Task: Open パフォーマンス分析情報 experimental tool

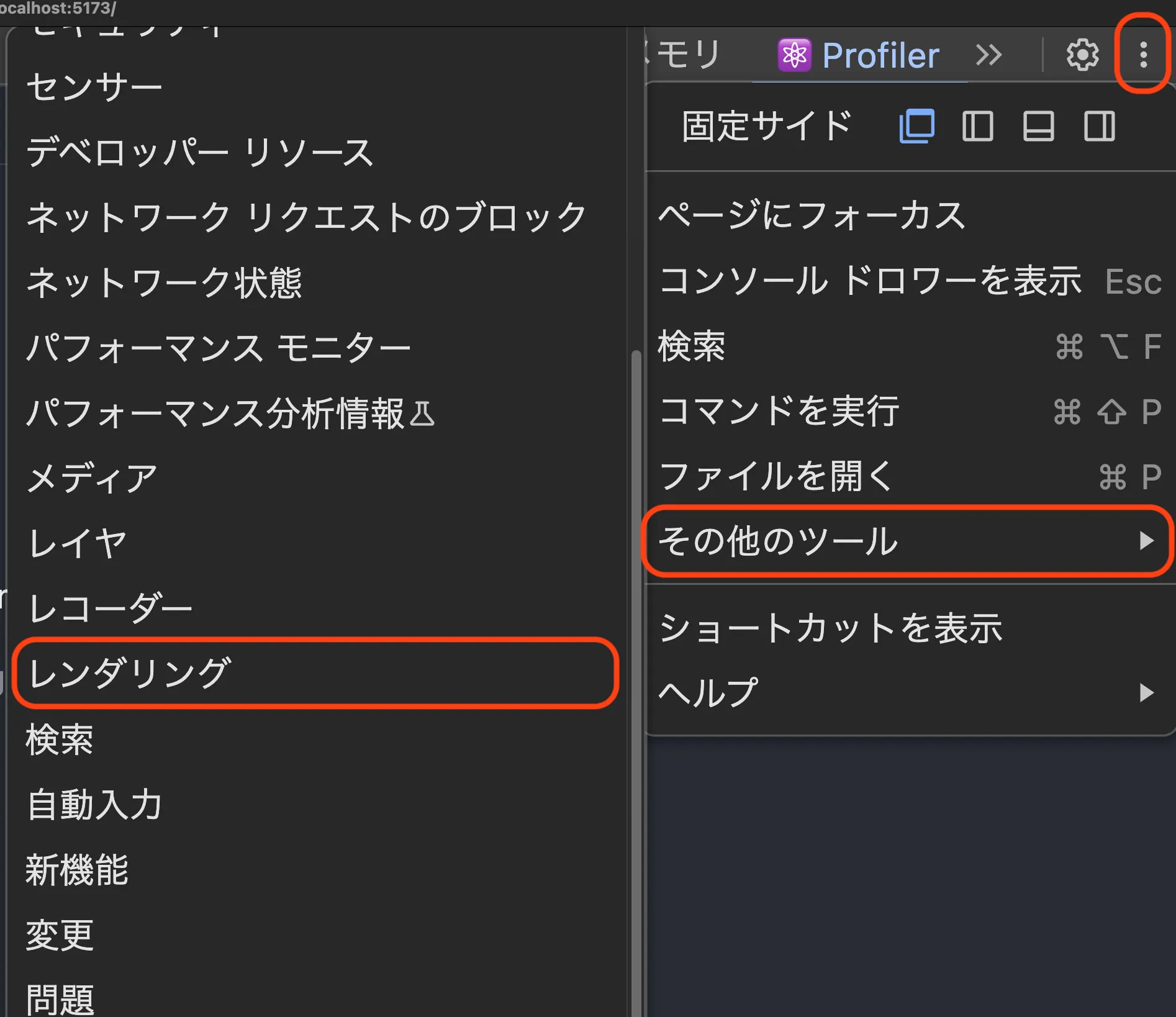Action: click(317, 413)
